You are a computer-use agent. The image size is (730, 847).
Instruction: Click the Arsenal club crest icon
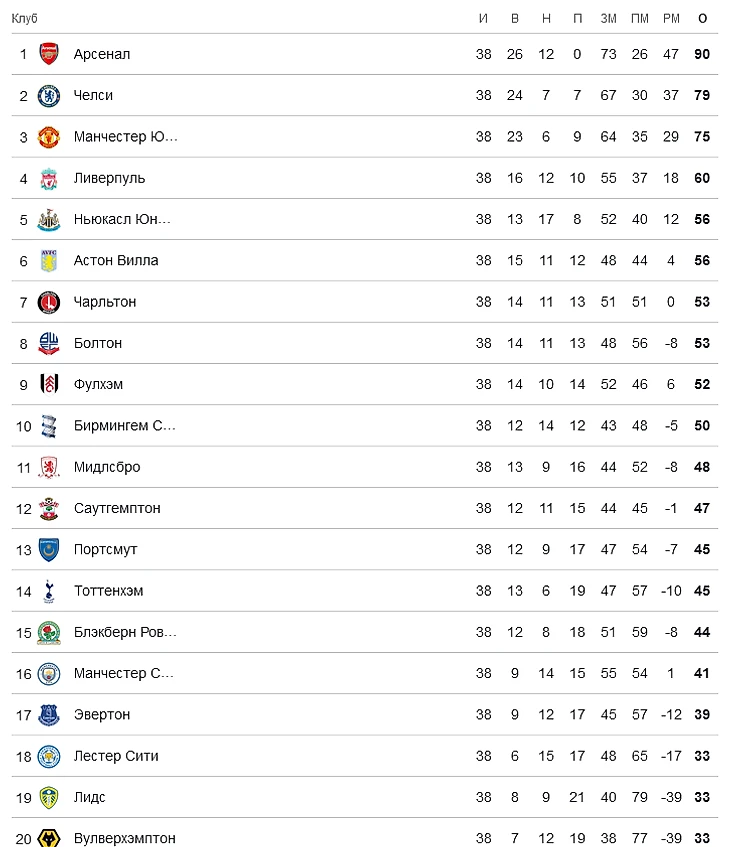coord(49,54)
